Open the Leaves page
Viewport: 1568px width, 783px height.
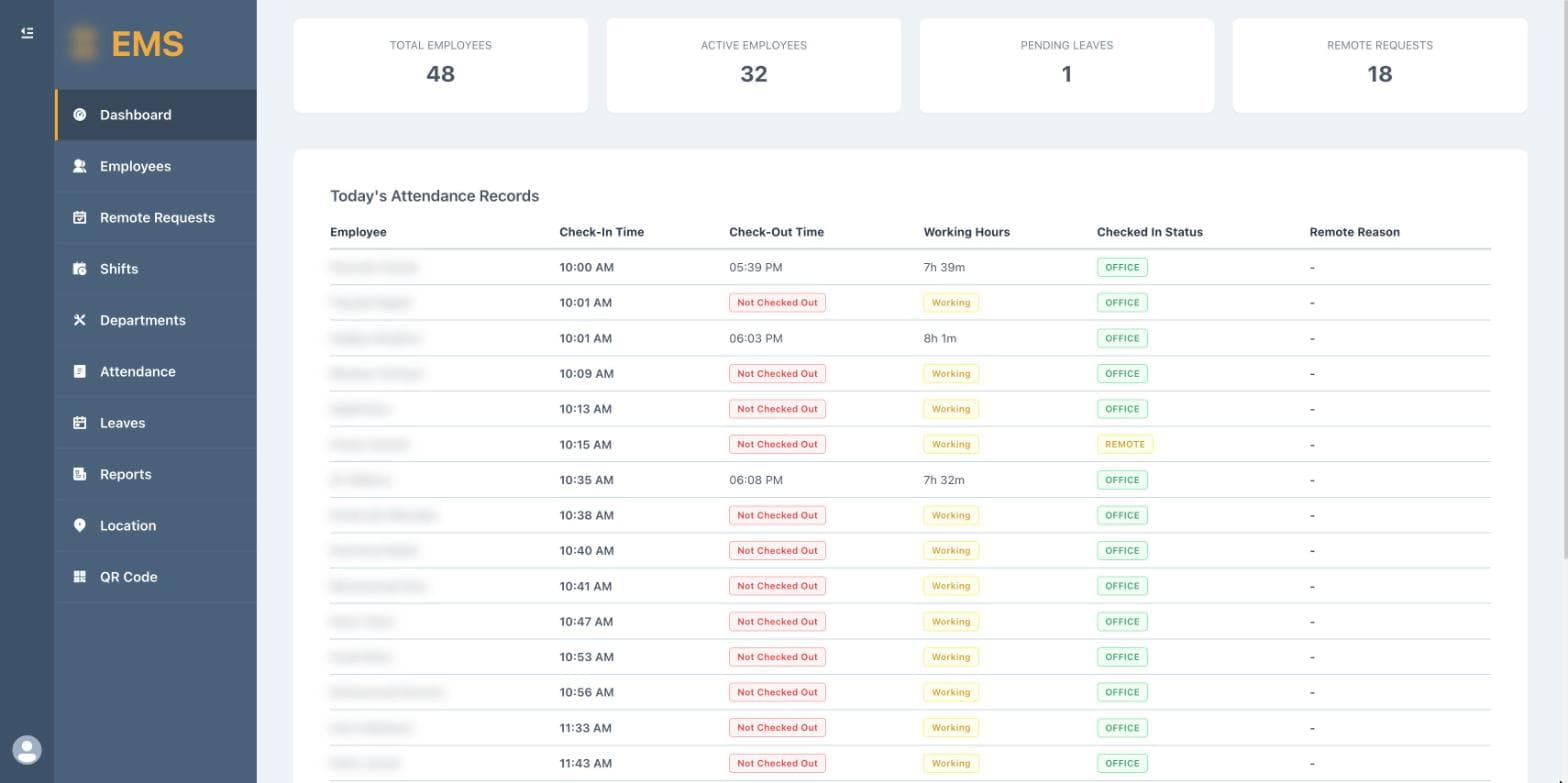pos(156,423)
